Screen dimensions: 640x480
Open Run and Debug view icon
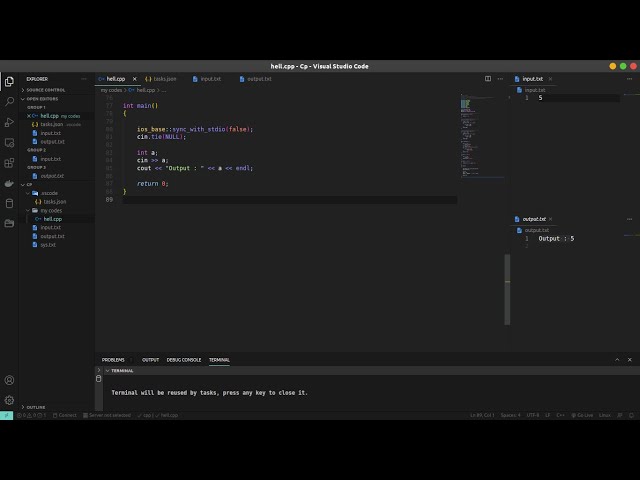pos(9,122)
